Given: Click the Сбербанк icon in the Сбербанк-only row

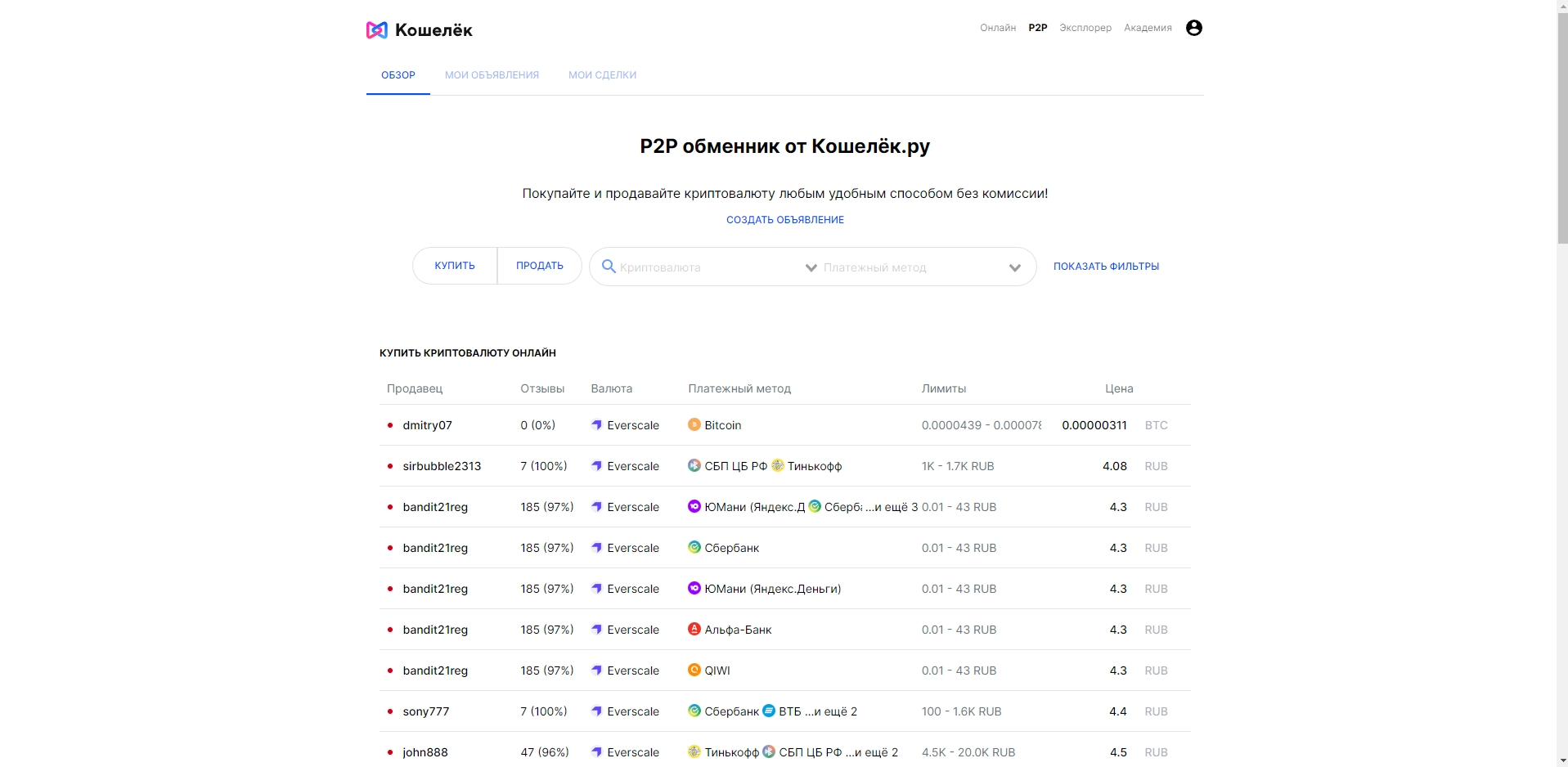Looking at the screenshot, I should point(694,547).
